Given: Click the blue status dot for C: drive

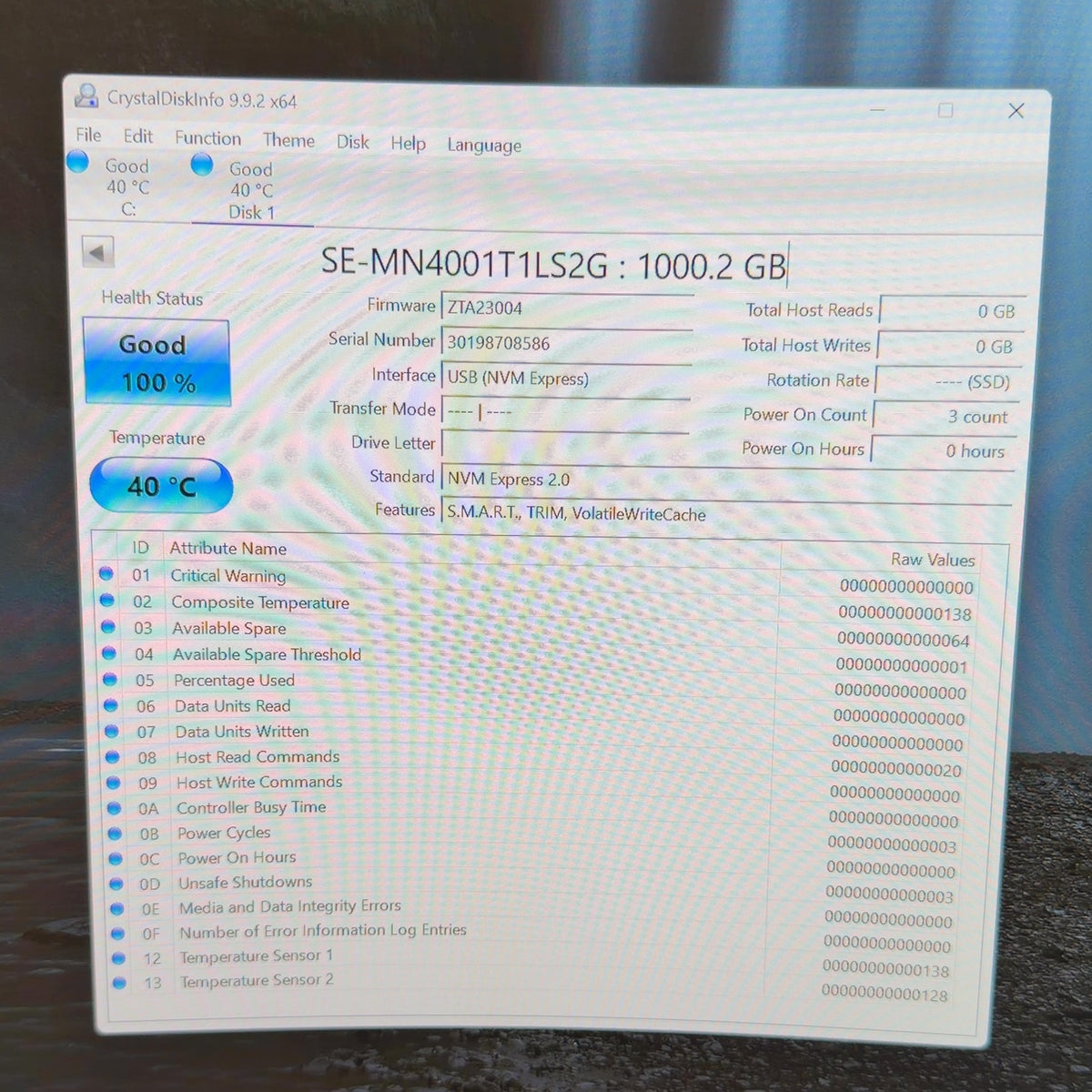Looking at the screenshot, I should click(x=78, y=163).
